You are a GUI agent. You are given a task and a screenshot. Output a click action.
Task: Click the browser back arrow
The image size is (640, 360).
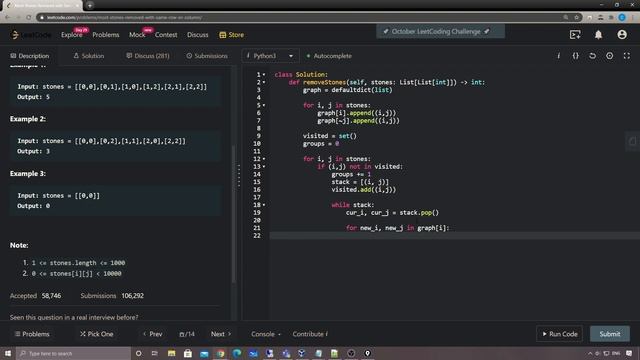click(7, 17)
